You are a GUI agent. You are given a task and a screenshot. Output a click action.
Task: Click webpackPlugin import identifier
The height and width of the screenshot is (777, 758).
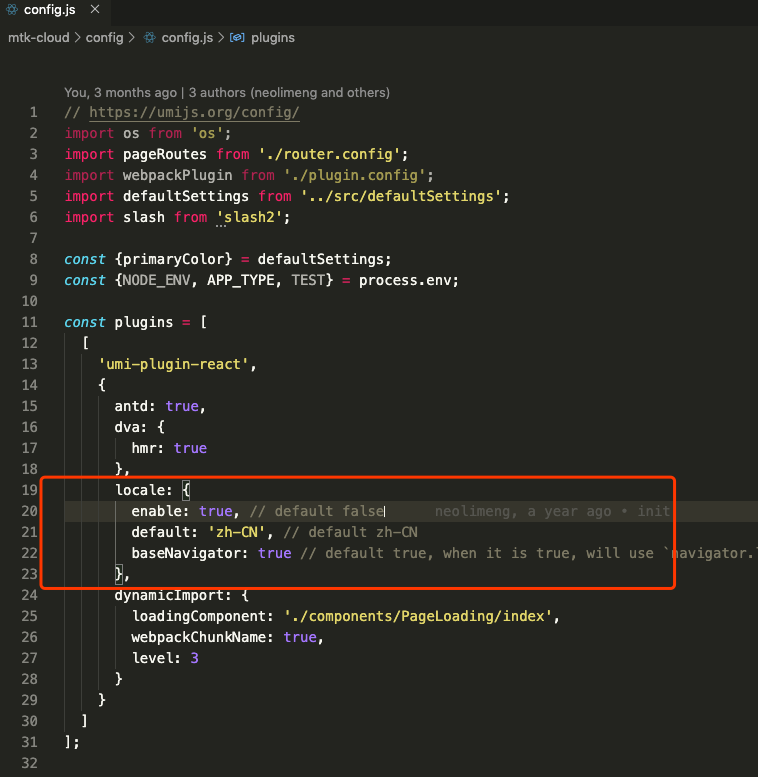177,175
